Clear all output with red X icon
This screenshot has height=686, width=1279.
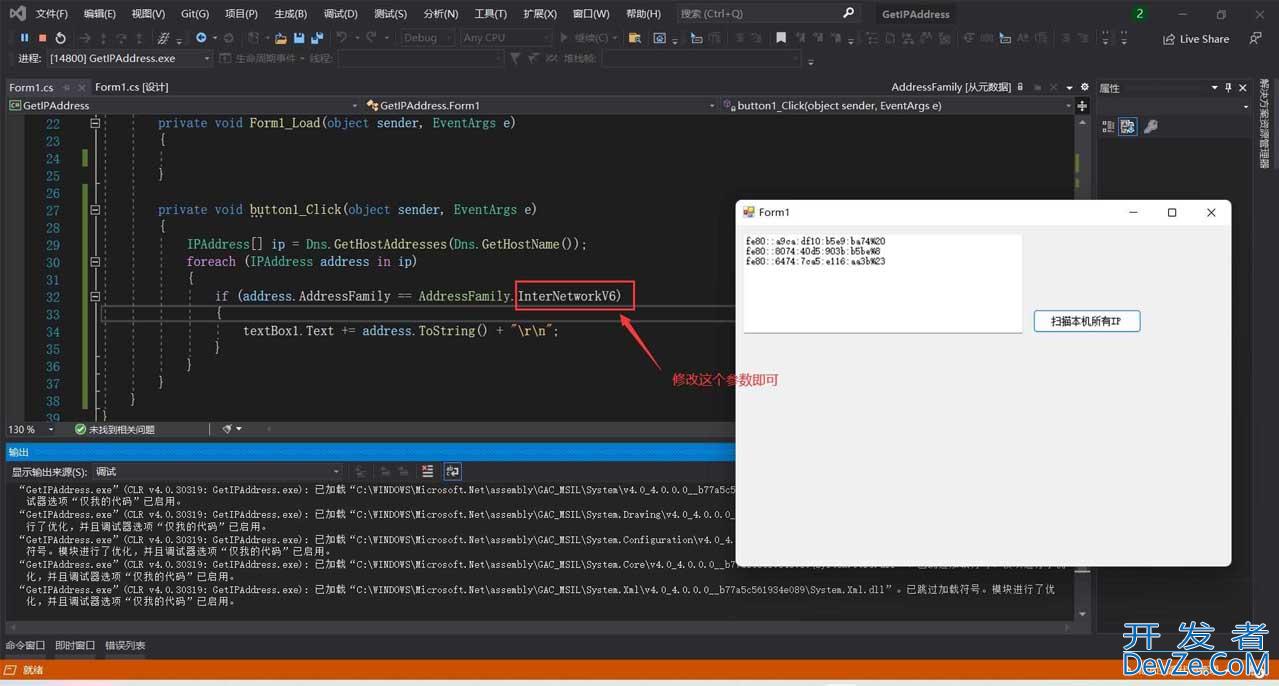428,471
